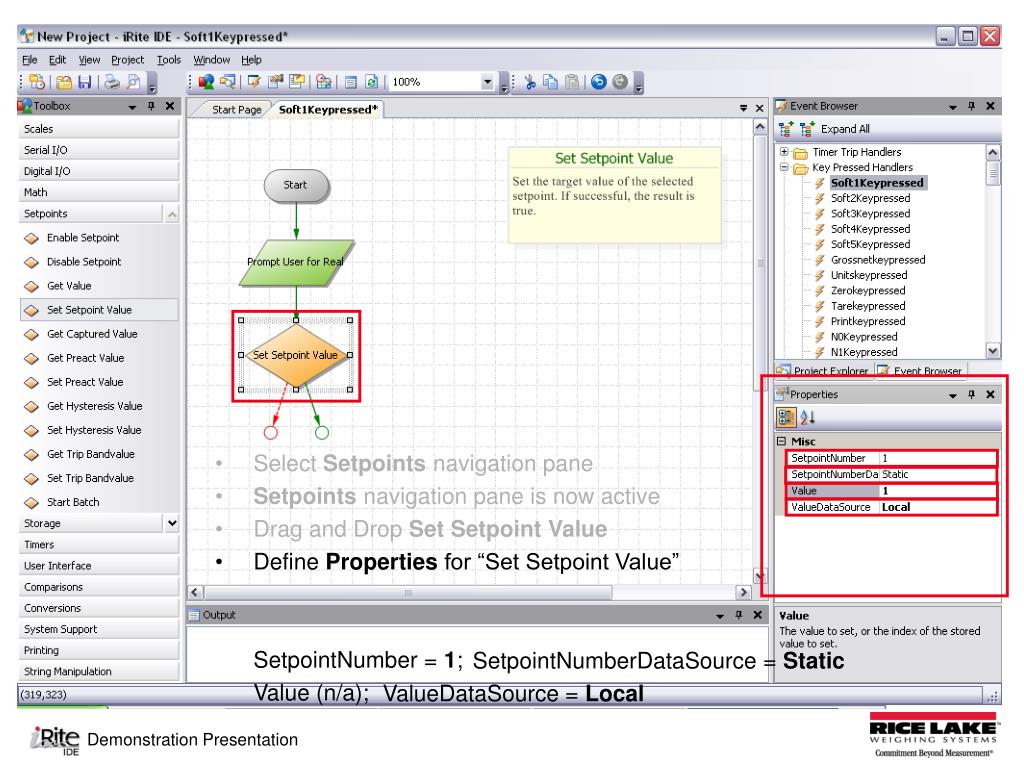Viewport: 1024px width, 768px height.
Task: Click the Cut scissors icon
Action: tap(530, 82)
